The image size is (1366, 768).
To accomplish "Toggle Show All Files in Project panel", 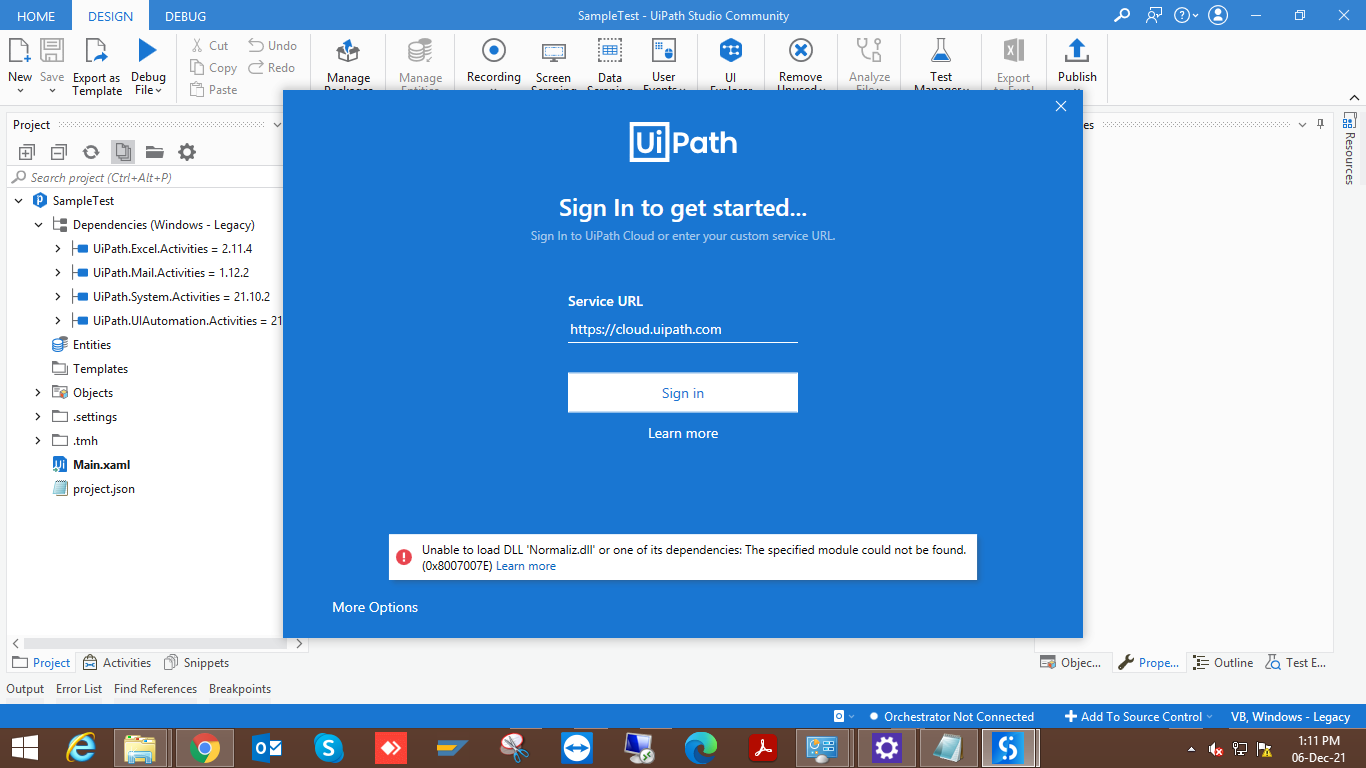I will point(123,152).
